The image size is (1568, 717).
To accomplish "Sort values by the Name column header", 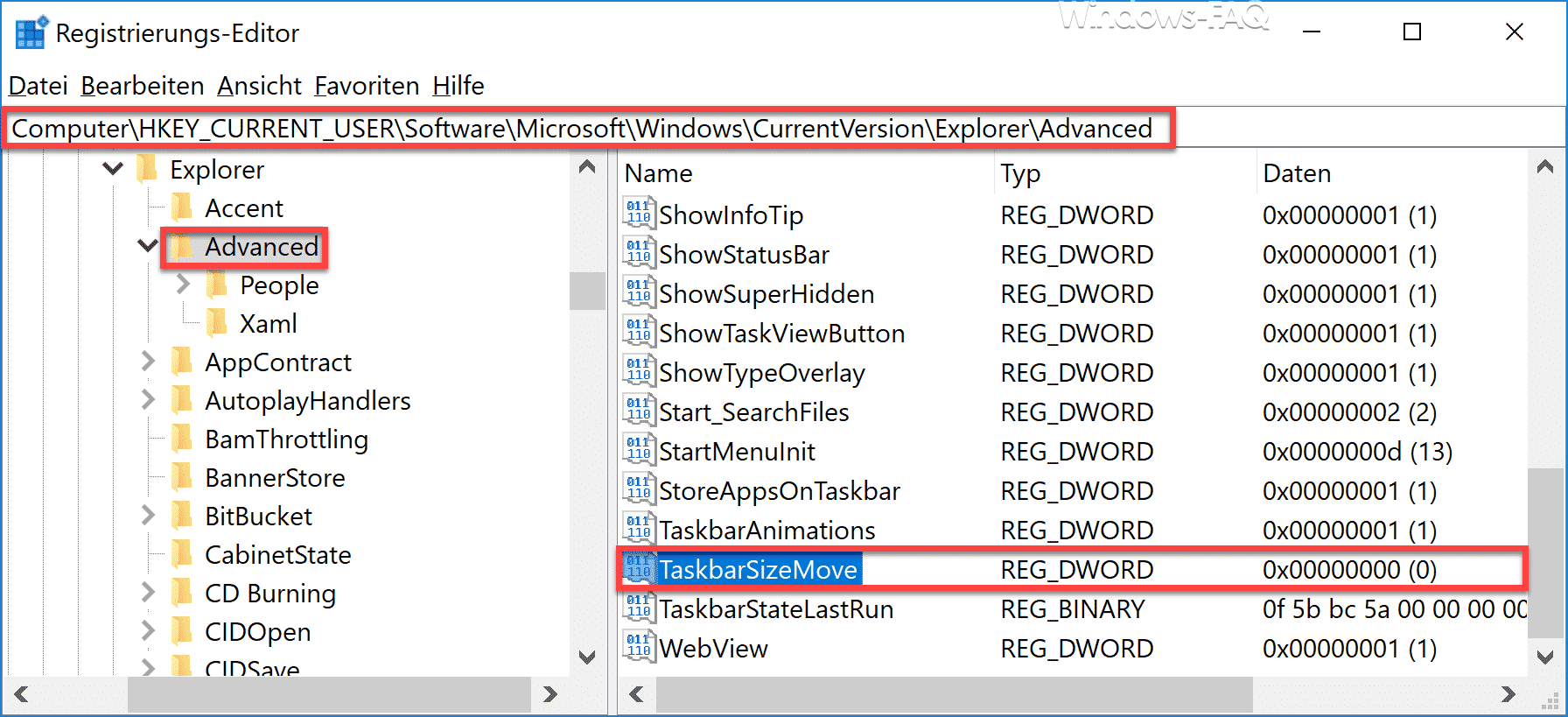I will pos(806,173).
